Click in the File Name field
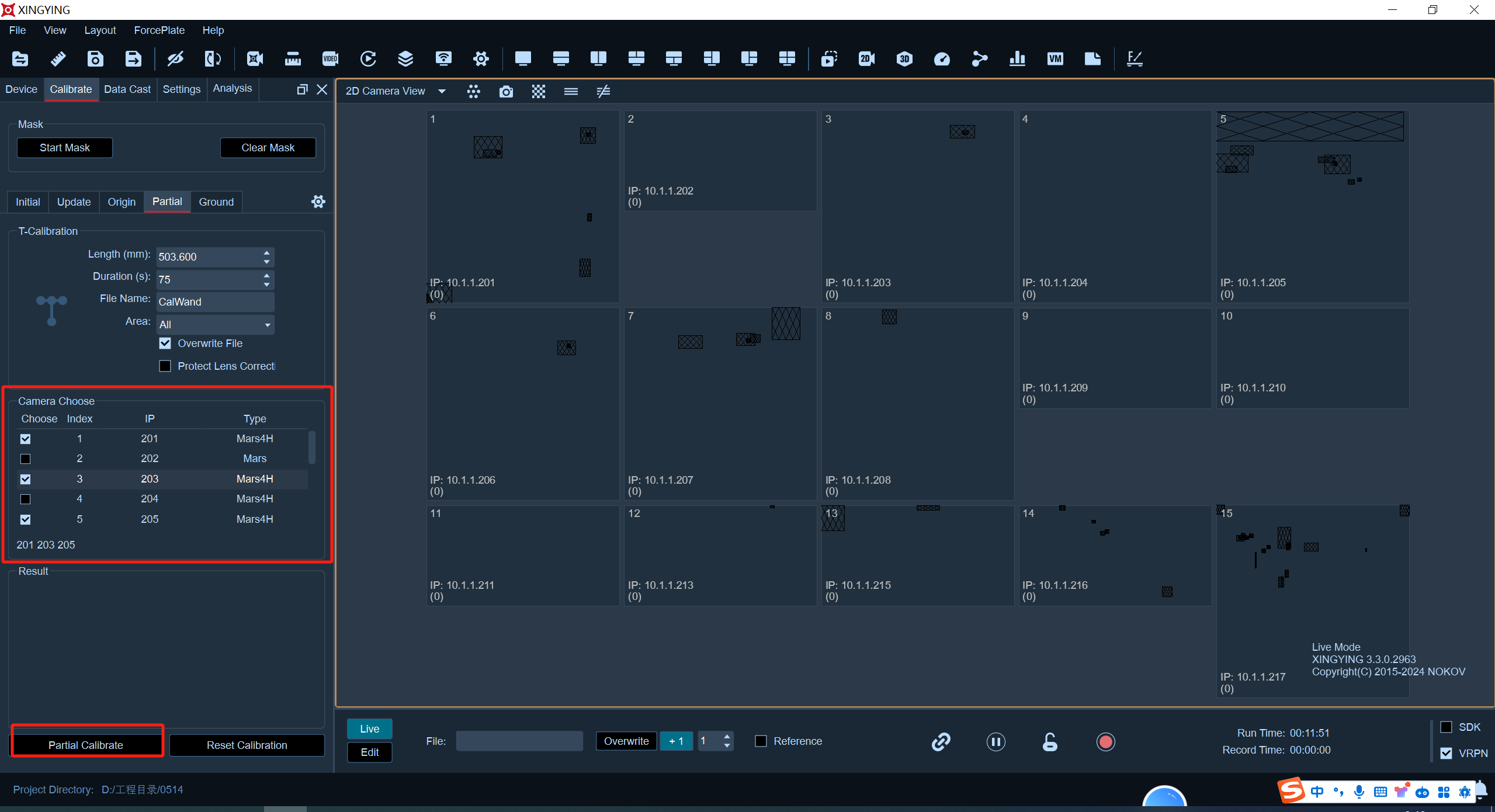1495x812 pixels. (215, 302)
